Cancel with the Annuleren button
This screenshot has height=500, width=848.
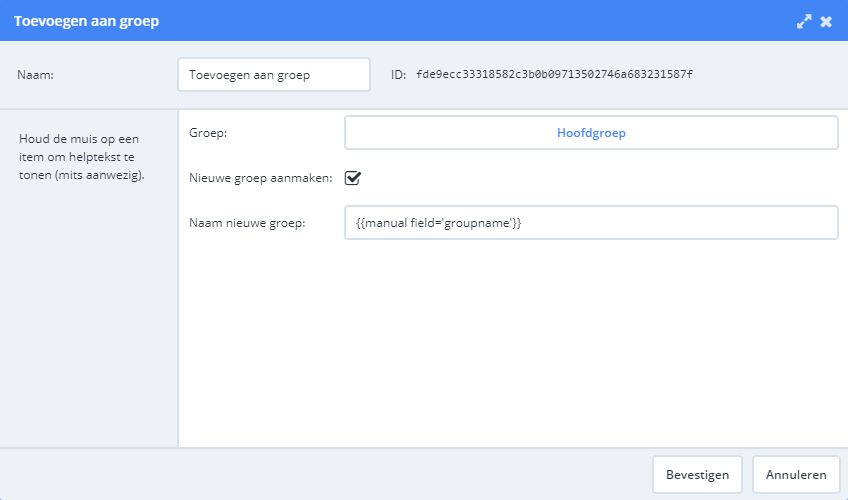click(796, 475)
